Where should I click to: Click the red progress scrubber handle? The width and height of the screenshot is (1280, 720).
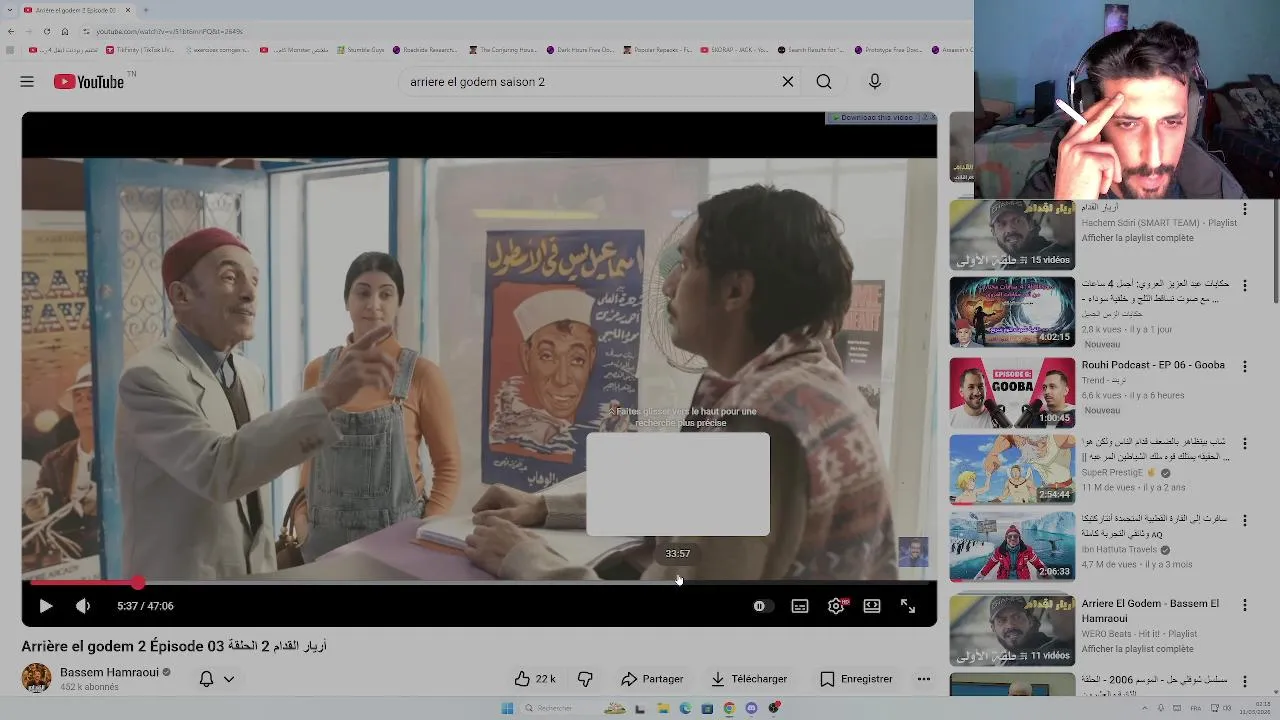point(137,582)
